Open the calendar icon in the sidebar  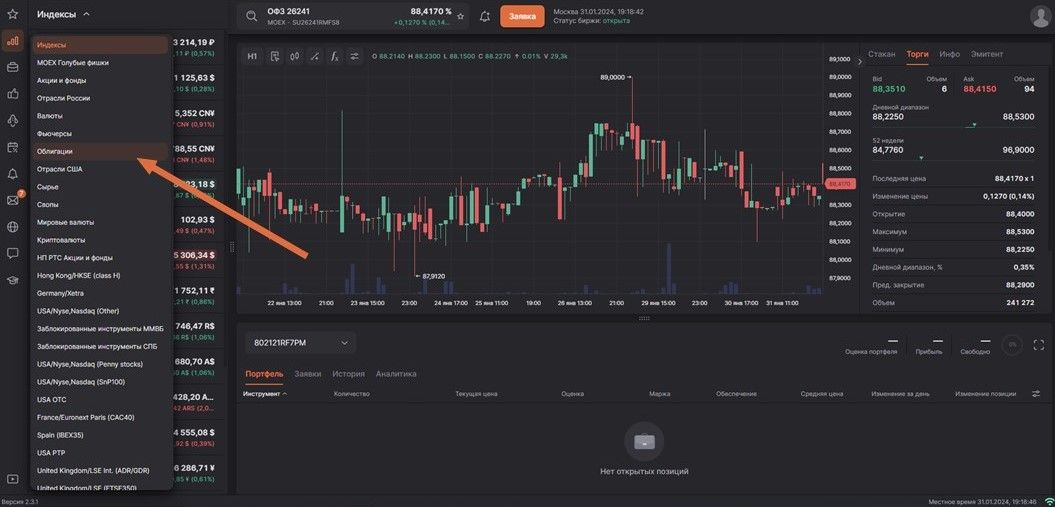click(x=12, y=147)
